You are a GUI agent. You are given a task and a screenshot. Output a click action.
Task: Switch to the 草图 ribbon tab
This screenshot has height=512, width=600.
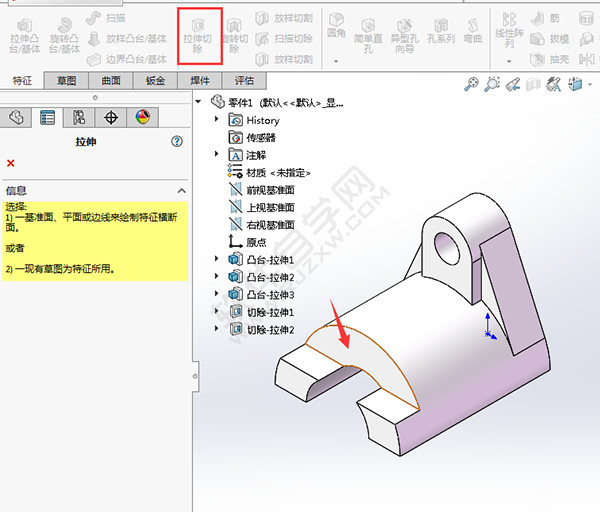pyautogui.click(x=66, y=81)
